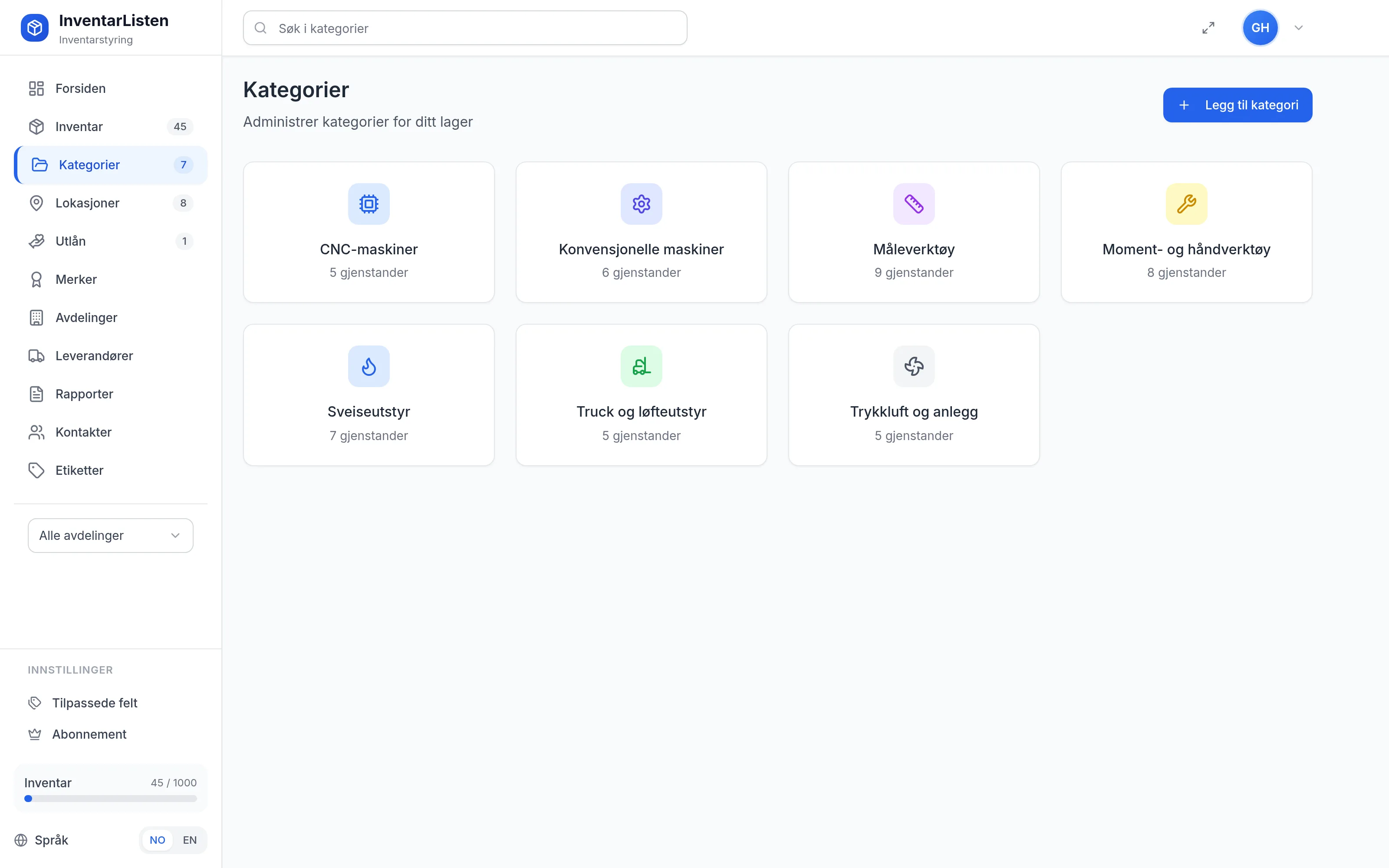The width and height of the screenshot is (1389, 868).
Task: Open Inventar in the sidebar
Action: 110,126
